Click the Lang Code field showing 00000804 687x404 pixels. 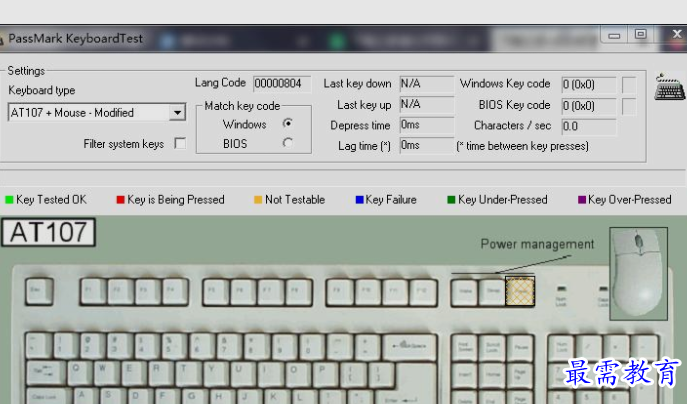coord(282,84)
